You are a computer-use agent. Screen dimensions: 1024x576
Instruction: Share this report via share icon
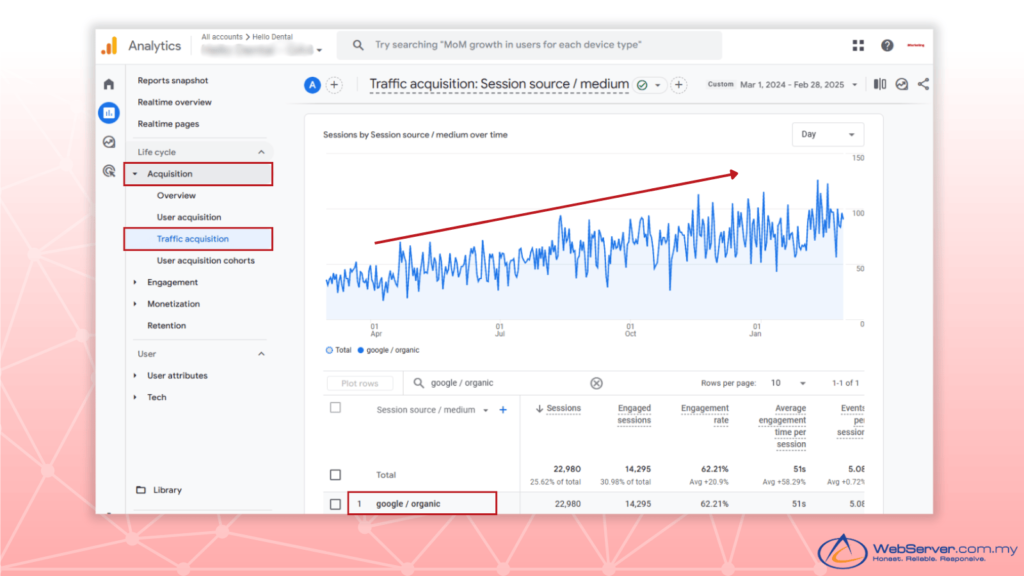pyautogui.click(x=923, y=84)
